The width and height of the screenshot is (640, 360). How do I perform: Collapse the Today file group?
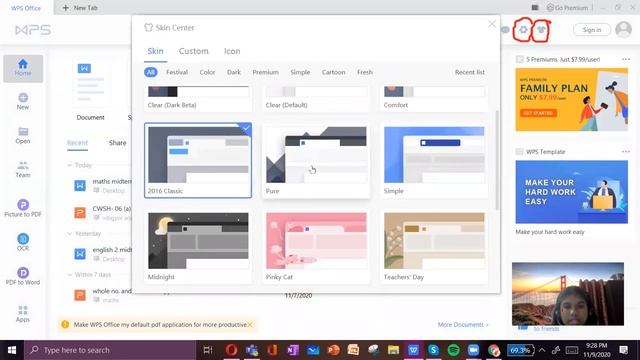click(69, 165)
